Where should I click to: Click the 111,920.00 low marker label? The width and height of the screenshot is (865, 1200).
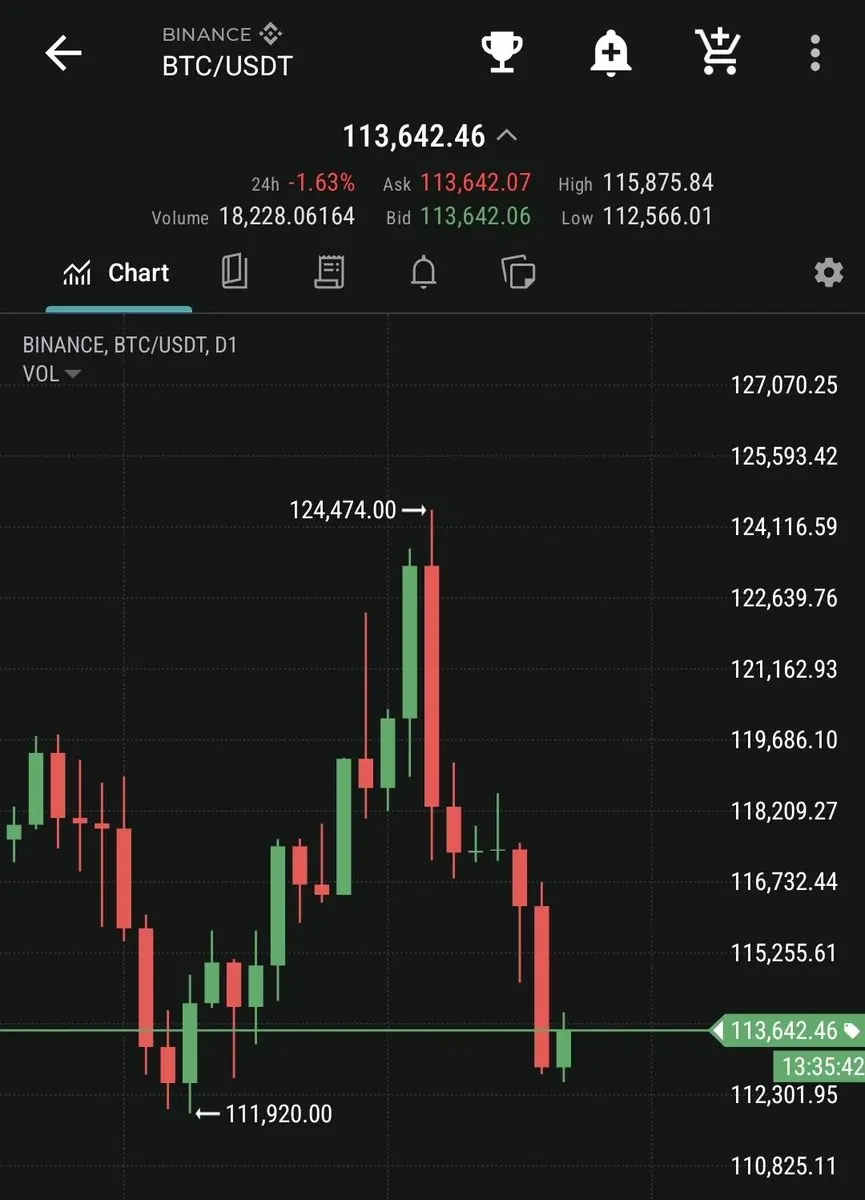pos(279,1113)
